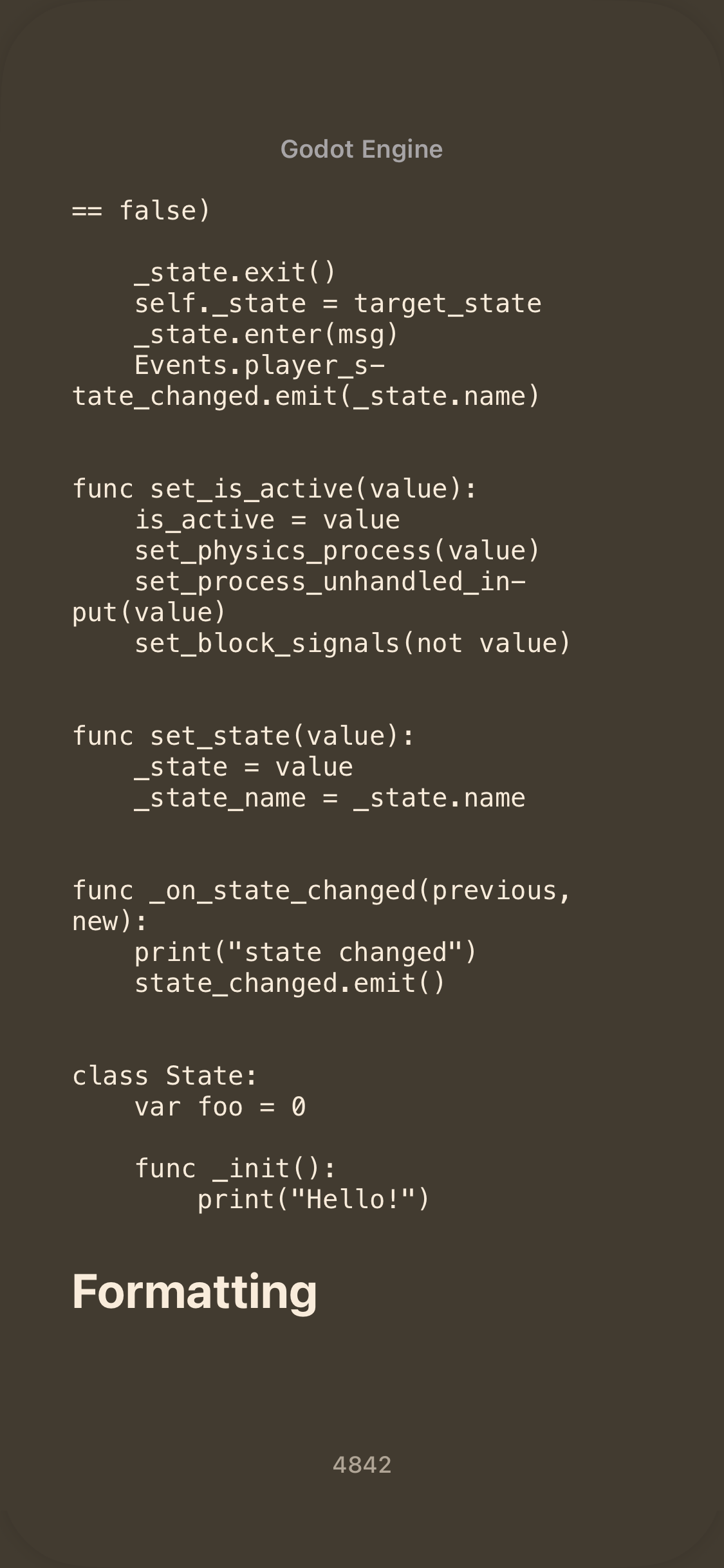This screenshot has width=724, height=1568.
Task: Click the func set_is_active(value) definition
Action: (275, 489)
